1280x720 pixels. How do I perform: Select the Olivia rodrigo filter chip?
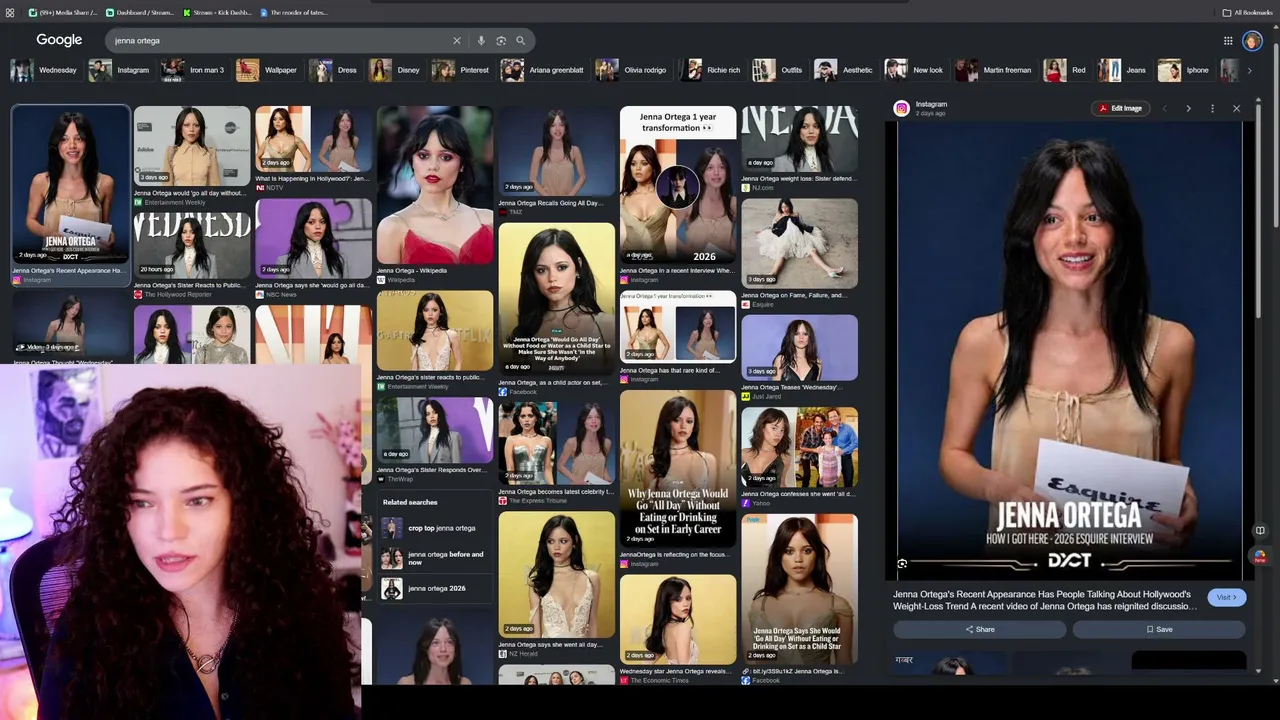tap(632, 70)
